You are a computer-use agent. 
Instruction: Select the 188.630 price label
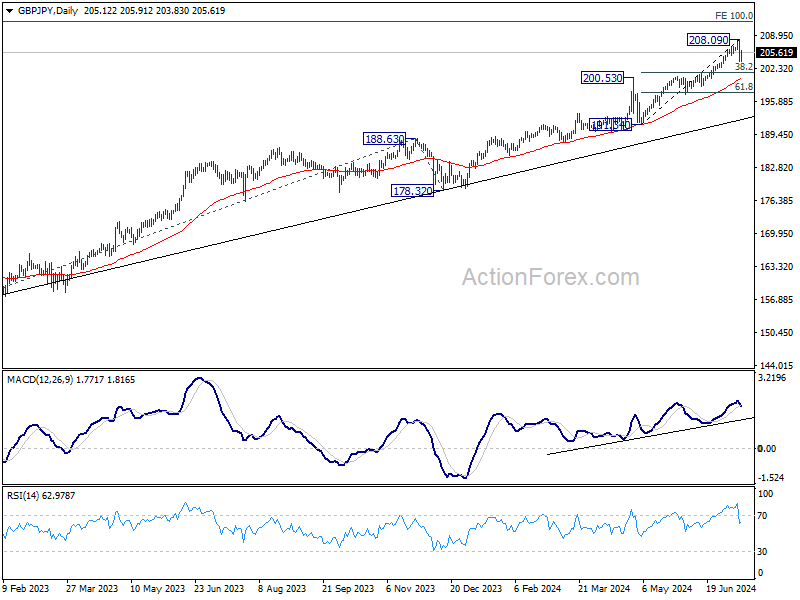click(x=385, y=139)
